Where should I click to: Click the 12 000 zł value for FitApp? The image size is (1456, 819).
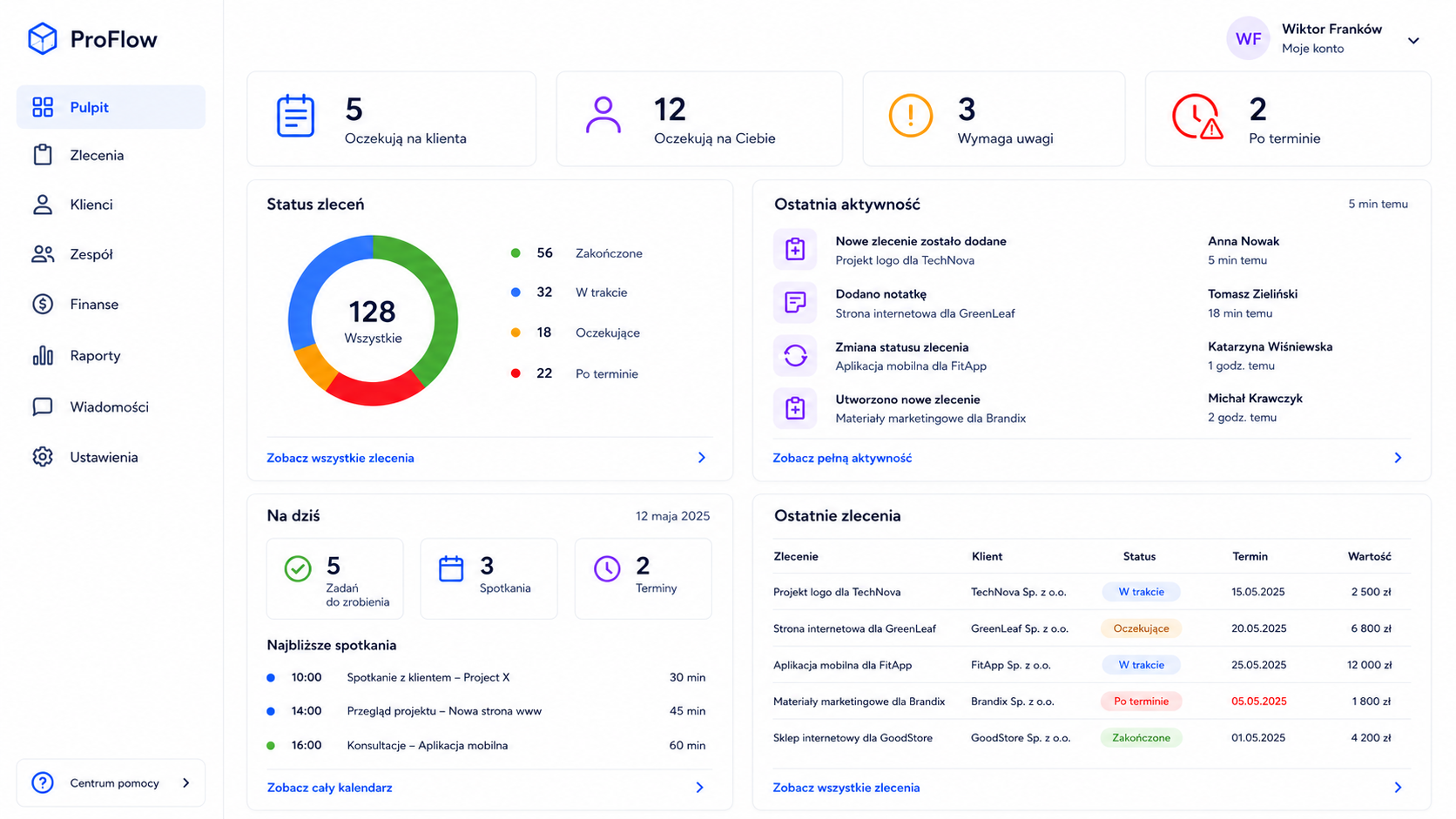click(1369, 665)
